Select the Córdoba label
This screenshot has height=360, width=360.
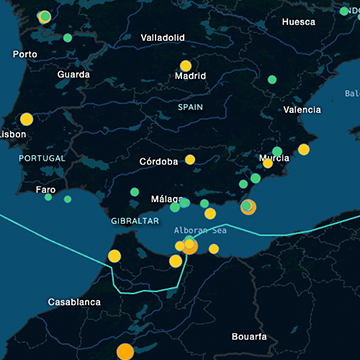159,162
